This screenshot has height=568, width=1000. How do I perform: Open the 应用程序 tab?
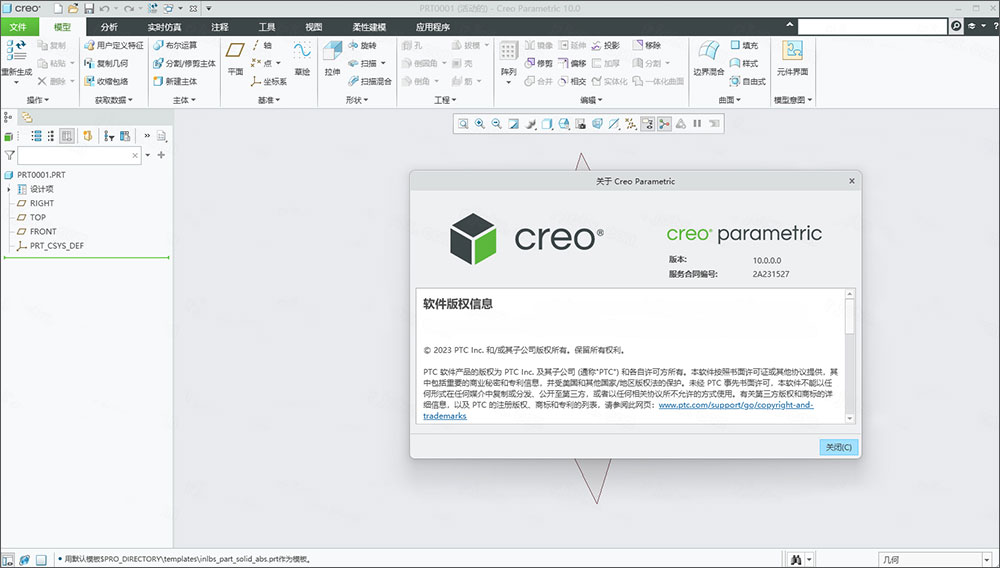click(433, 27)
